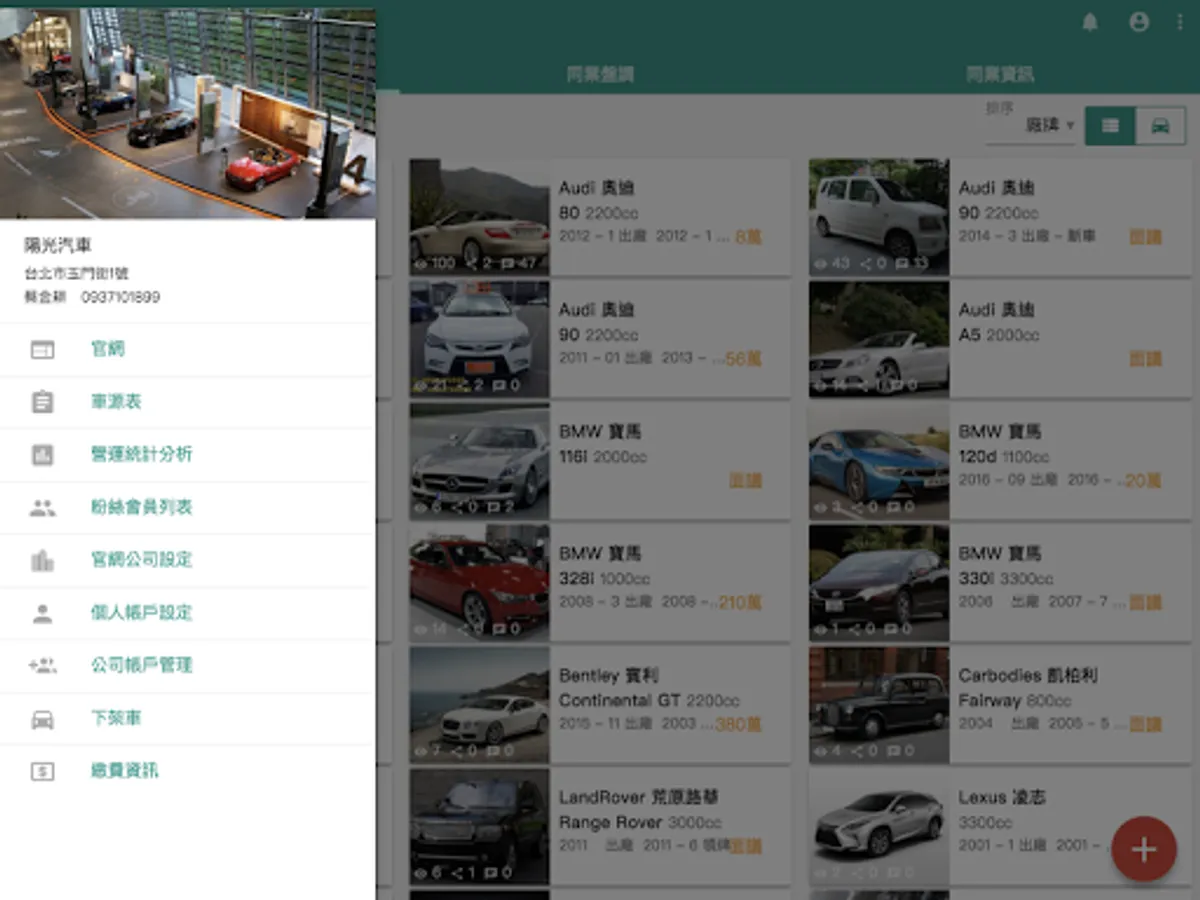
Task: Open notifications bell in top bar
Action: click(x=1090, y=22)
